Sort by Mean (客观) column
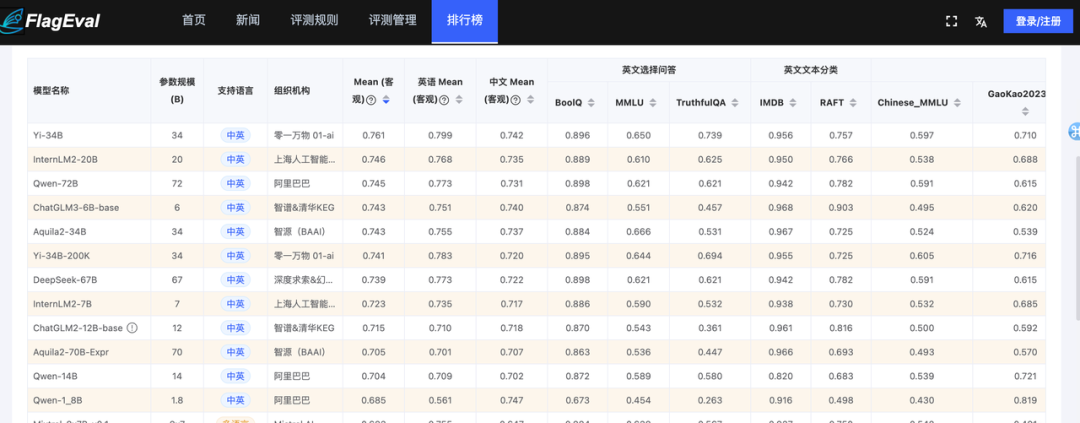The image size is (1080, 423). tap(386, 101)
